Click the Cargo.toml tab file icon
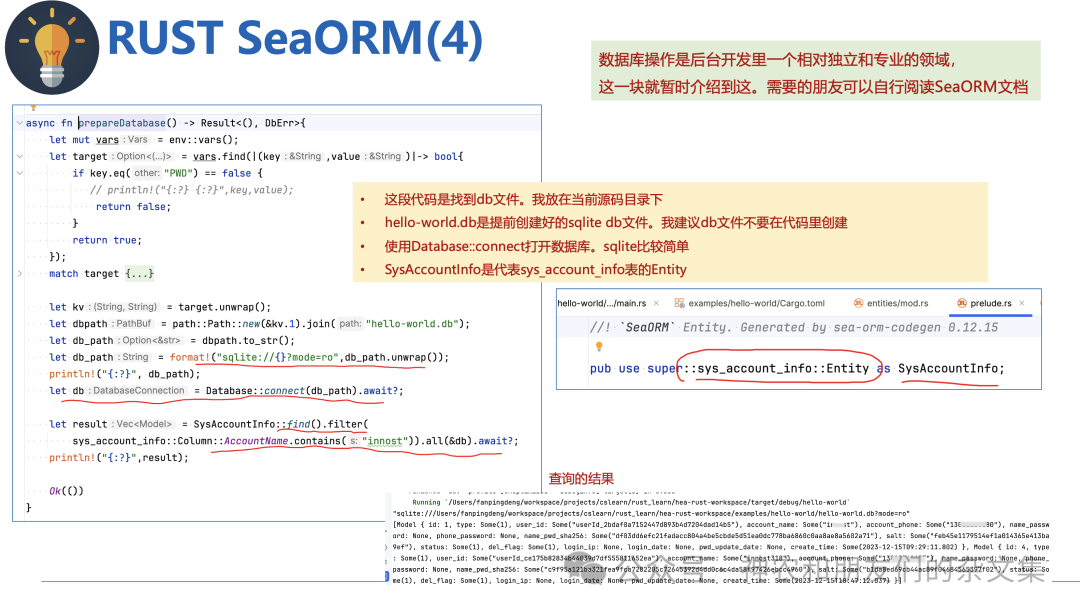The width and height of the screenshot is (1080, 613). tap(679, 303)
